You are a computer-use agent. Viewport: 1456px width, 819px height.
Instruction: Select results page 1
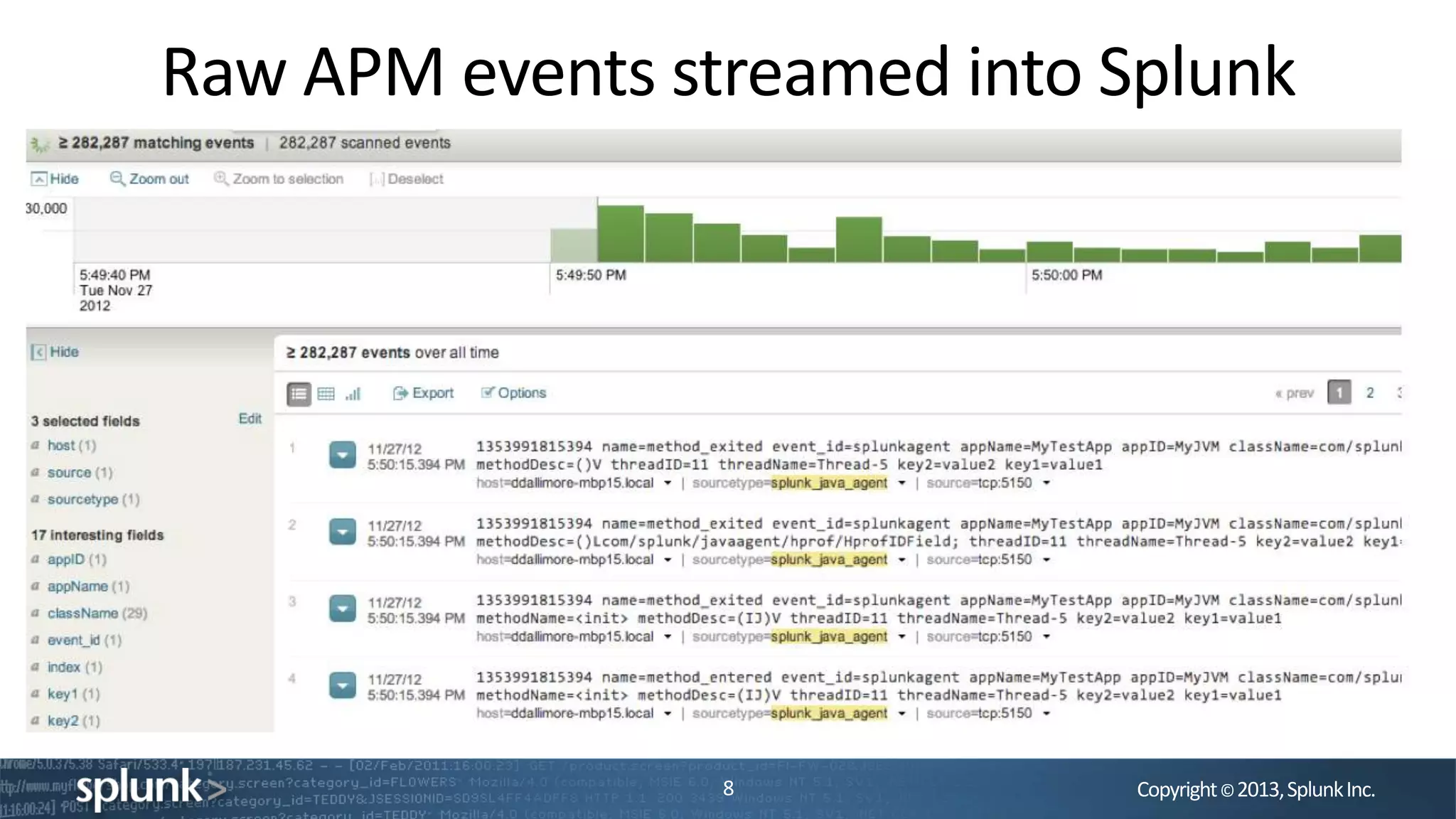pyautogui.click(x=1339, y=392)
